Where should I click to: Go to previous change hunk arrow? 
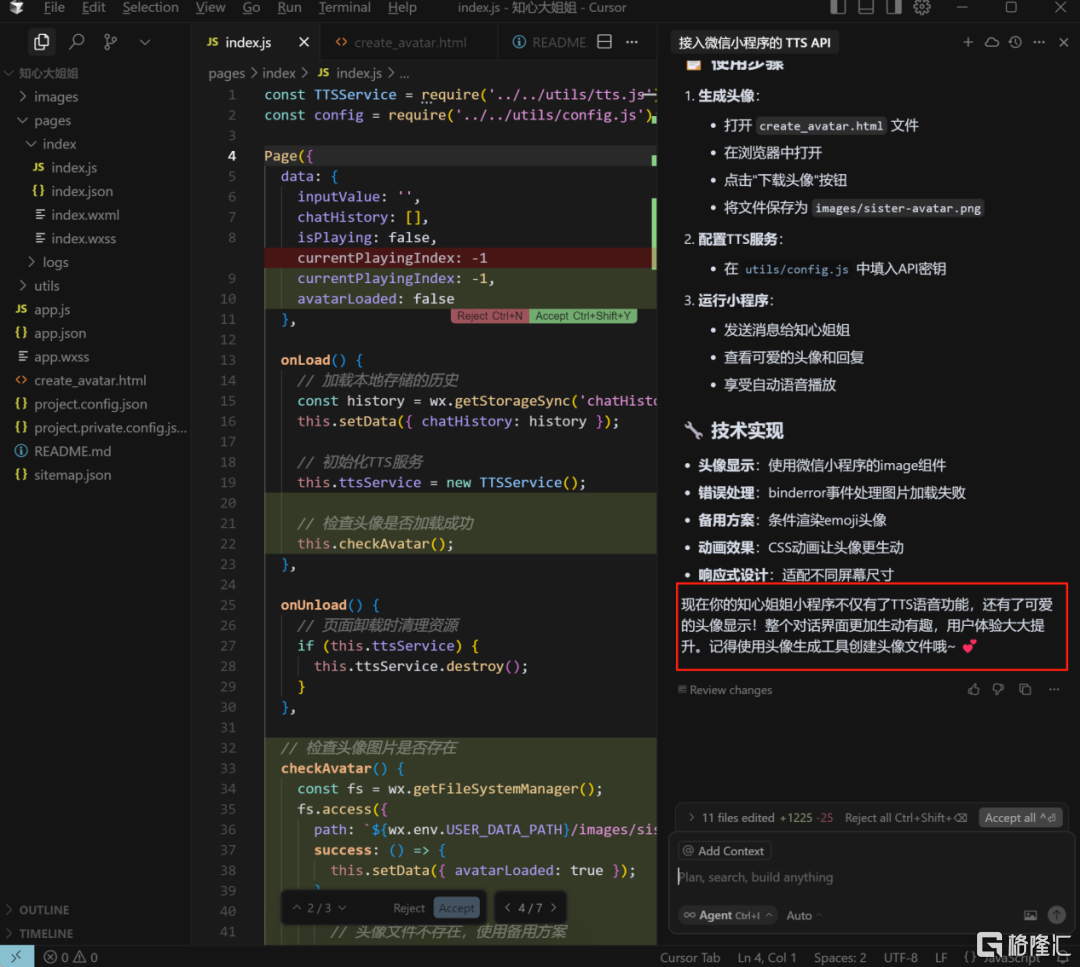(x=297, y=908)
